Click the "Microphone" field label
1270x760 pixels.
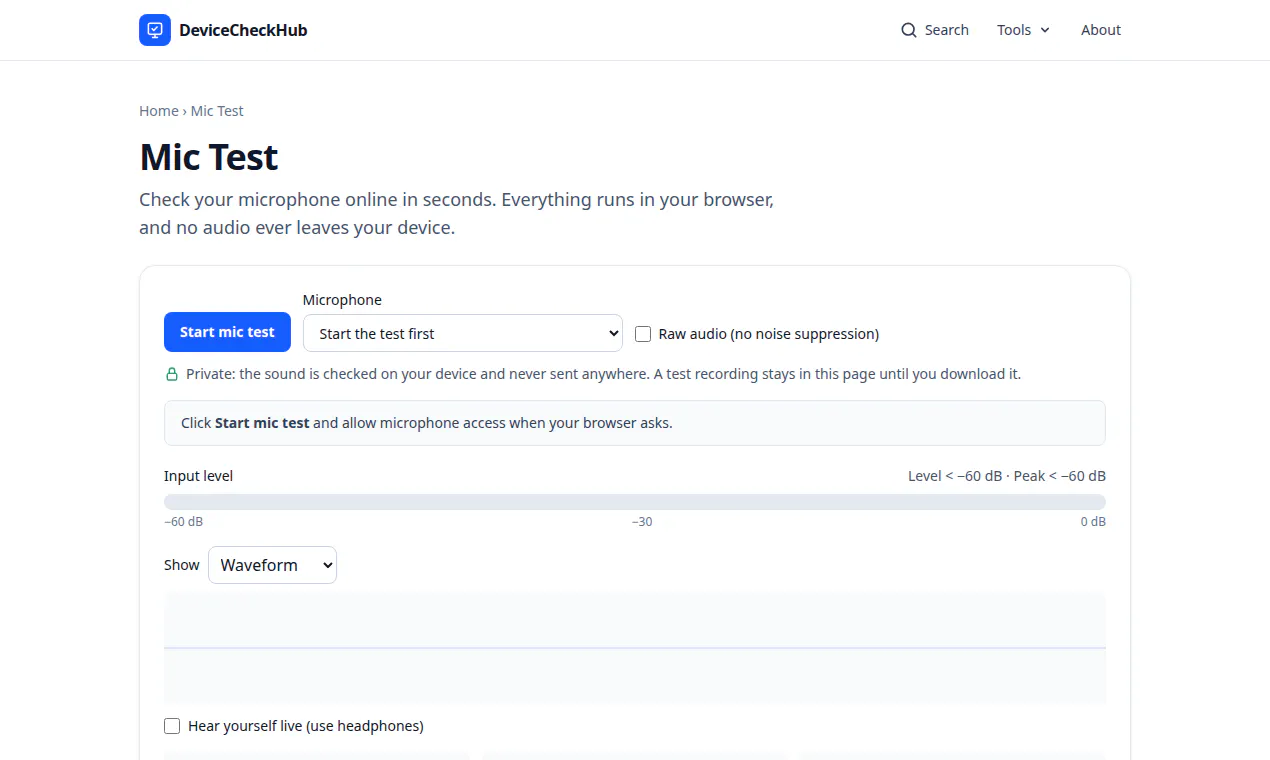click(342, 300)
